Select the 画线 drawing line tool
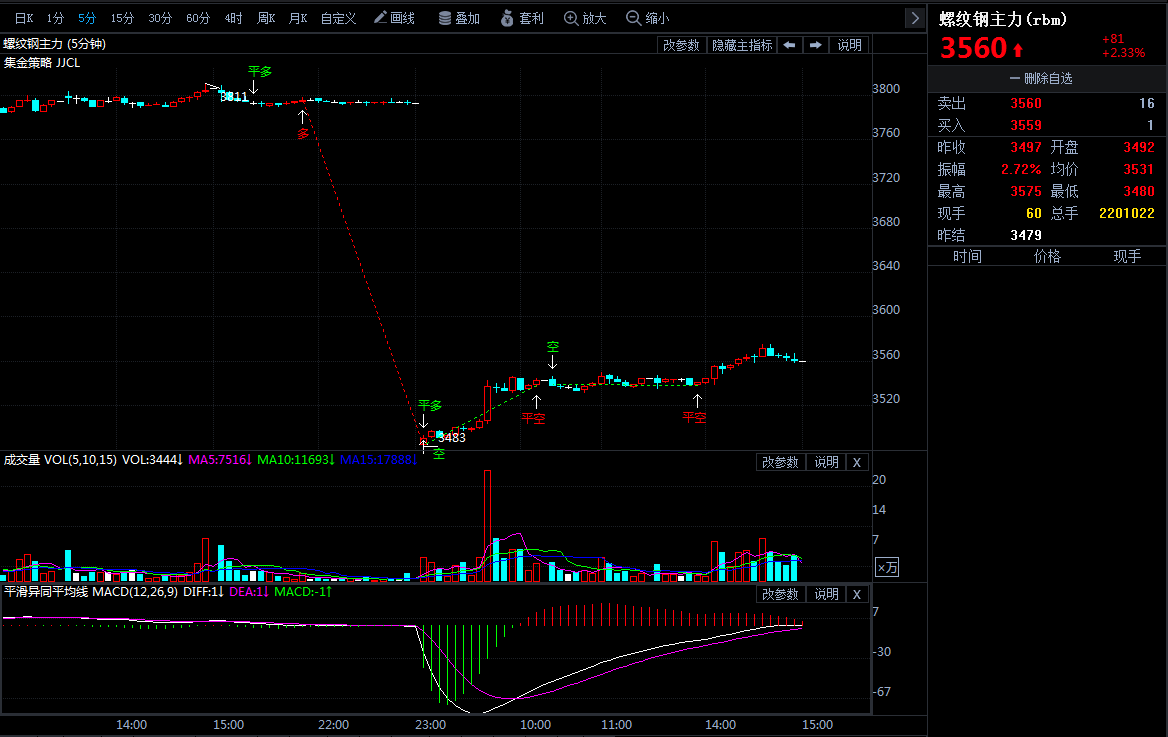The image size is (1168, 737). [394, 18]
